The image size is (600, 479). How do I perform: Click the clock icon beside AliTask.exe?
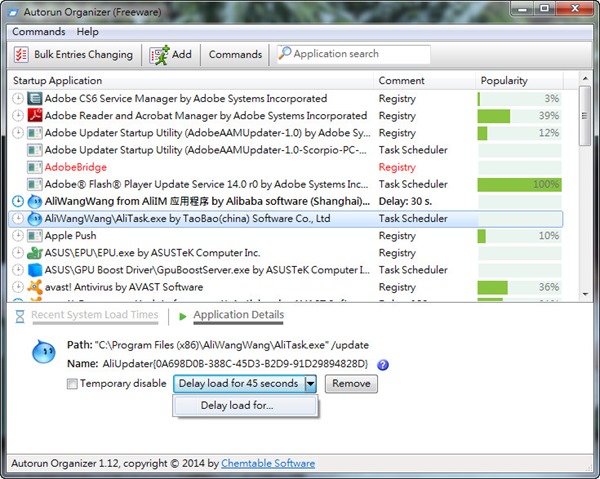pos(18,218)
